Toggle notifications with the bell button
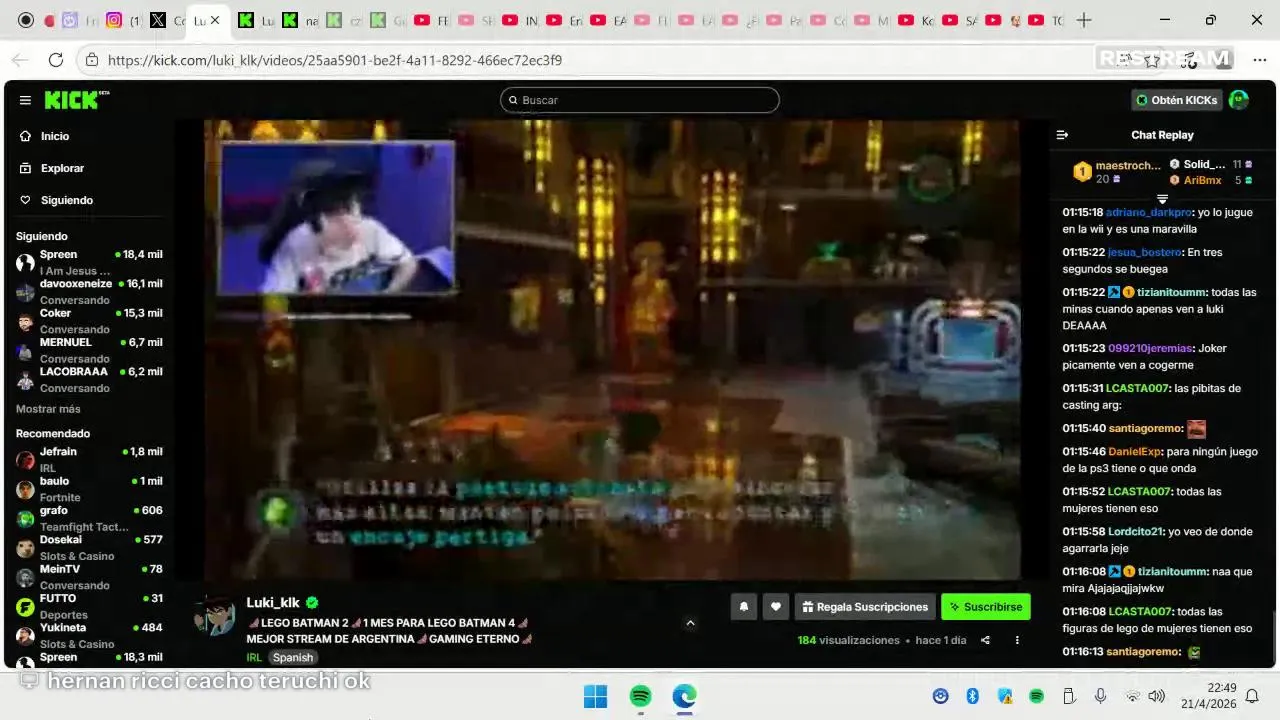 click(x=744, y=607)
